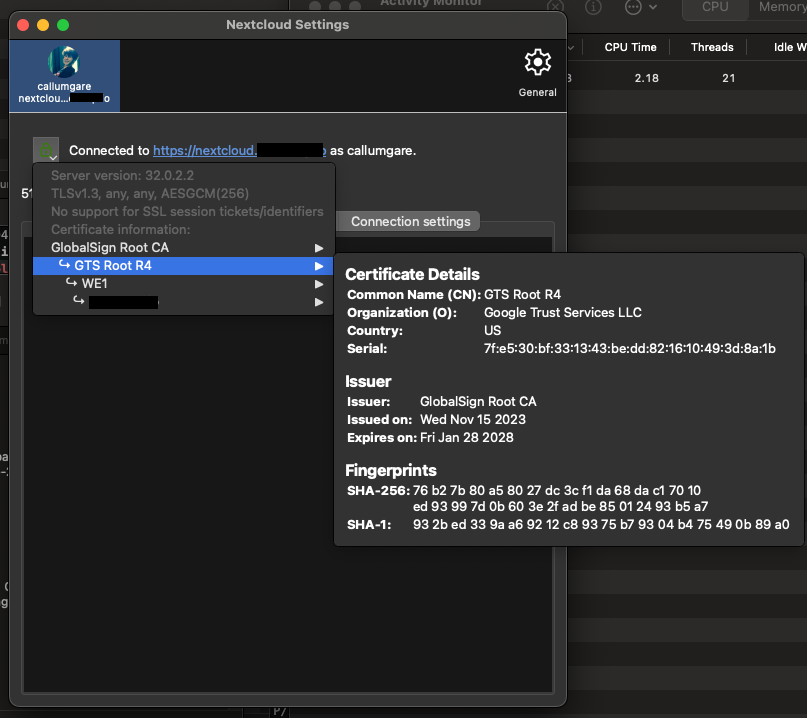Expand the redacted leaf certificate arrow
Screen dimensions: 807x718
pos(319,301)
